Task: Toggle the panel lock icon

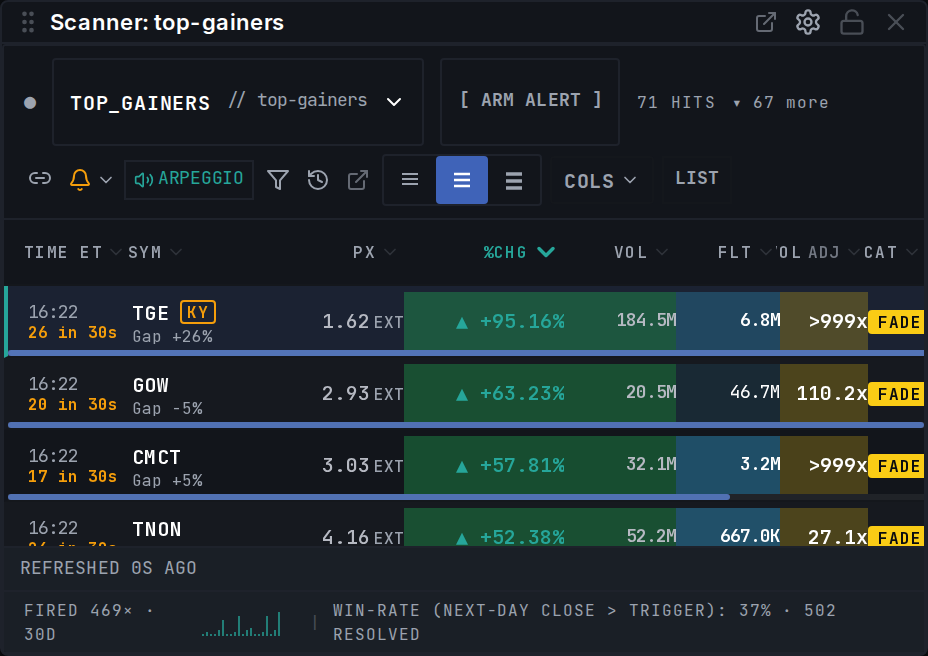Action: (x=852, y=22)
